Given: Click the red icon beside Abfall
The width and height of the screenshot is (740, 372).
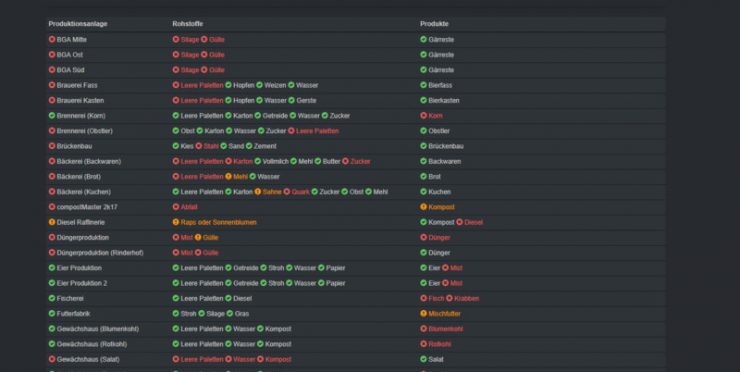Looking at the screenshot, I should point(176,207).
